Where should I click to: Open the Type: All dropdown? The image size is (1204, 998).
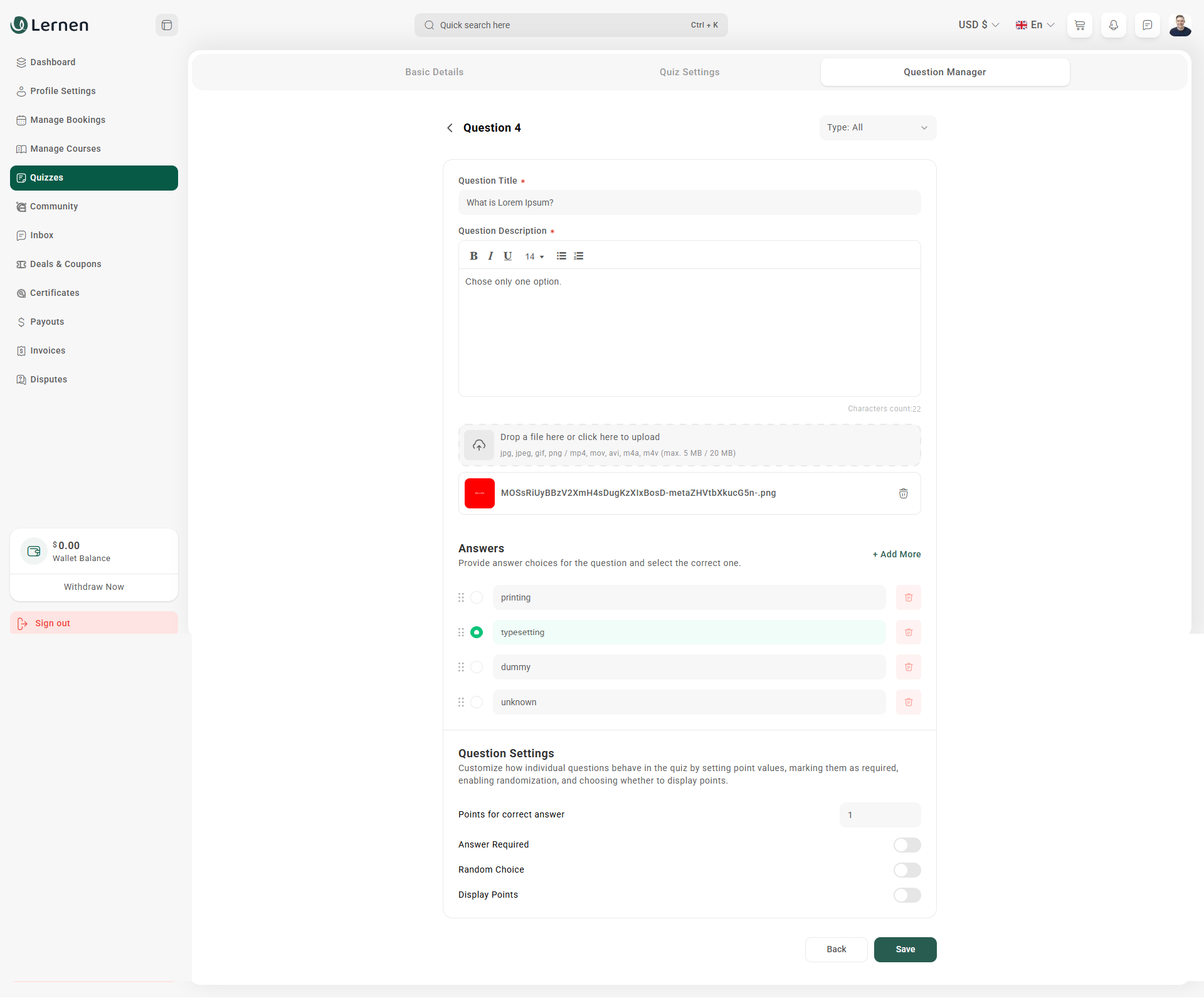pos(877,128)
